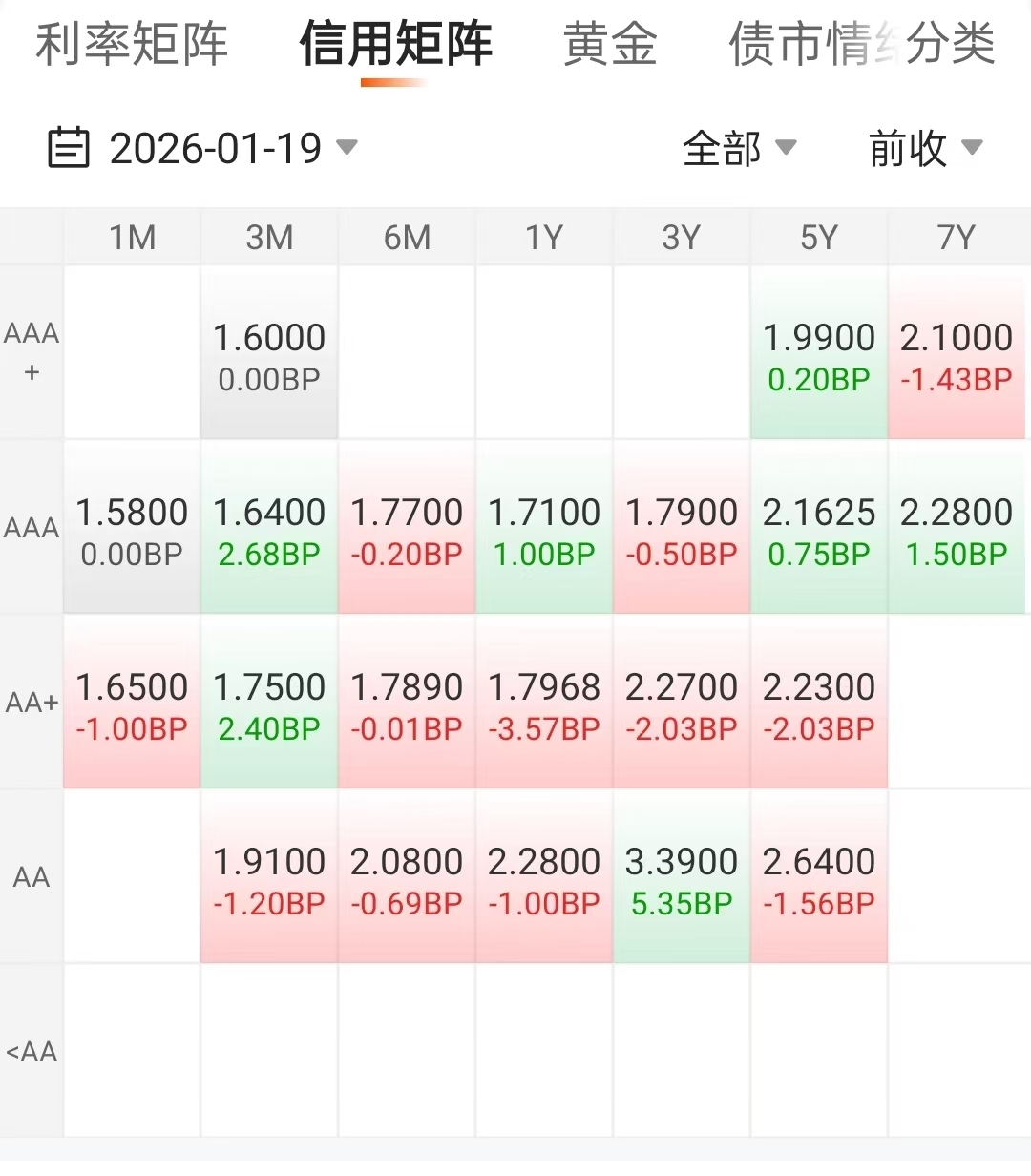Open the 2026-01-19 date dropdown

233,148
